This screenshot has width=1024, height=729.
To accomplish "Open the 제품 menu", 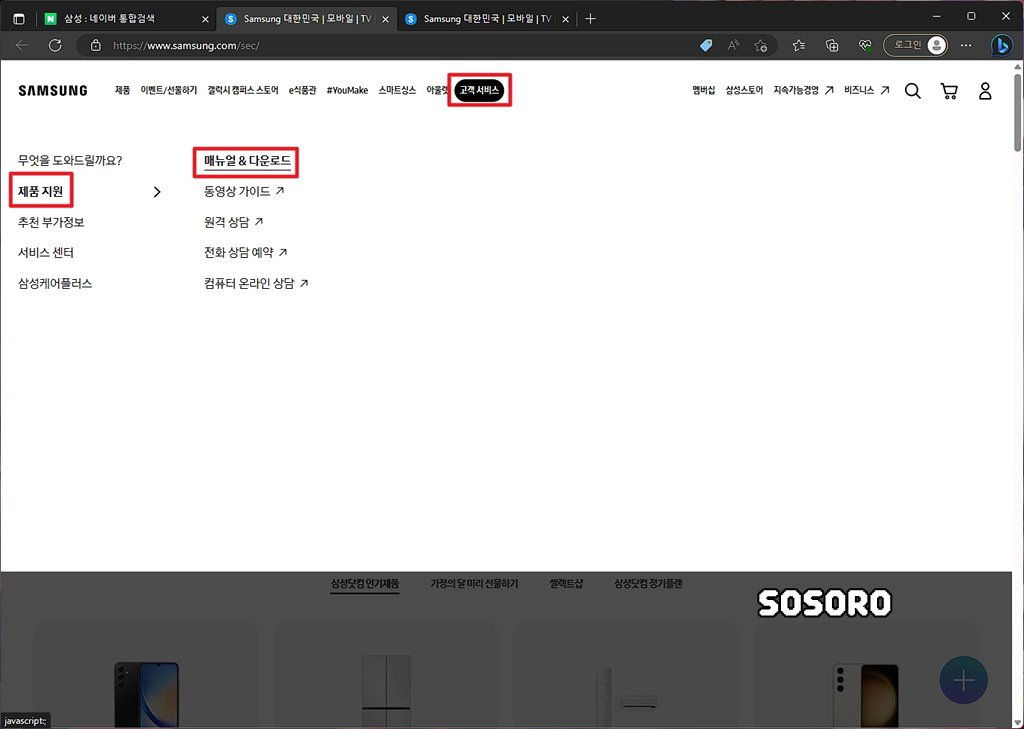I will pos(122,91).
